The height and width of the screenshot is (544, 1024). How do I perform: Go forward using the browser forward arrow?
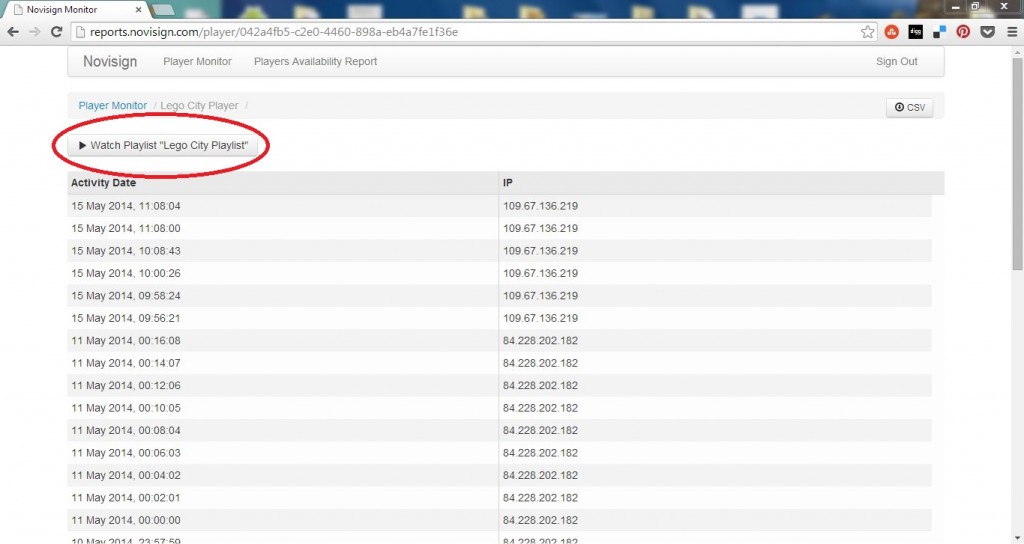click(35, 31)
